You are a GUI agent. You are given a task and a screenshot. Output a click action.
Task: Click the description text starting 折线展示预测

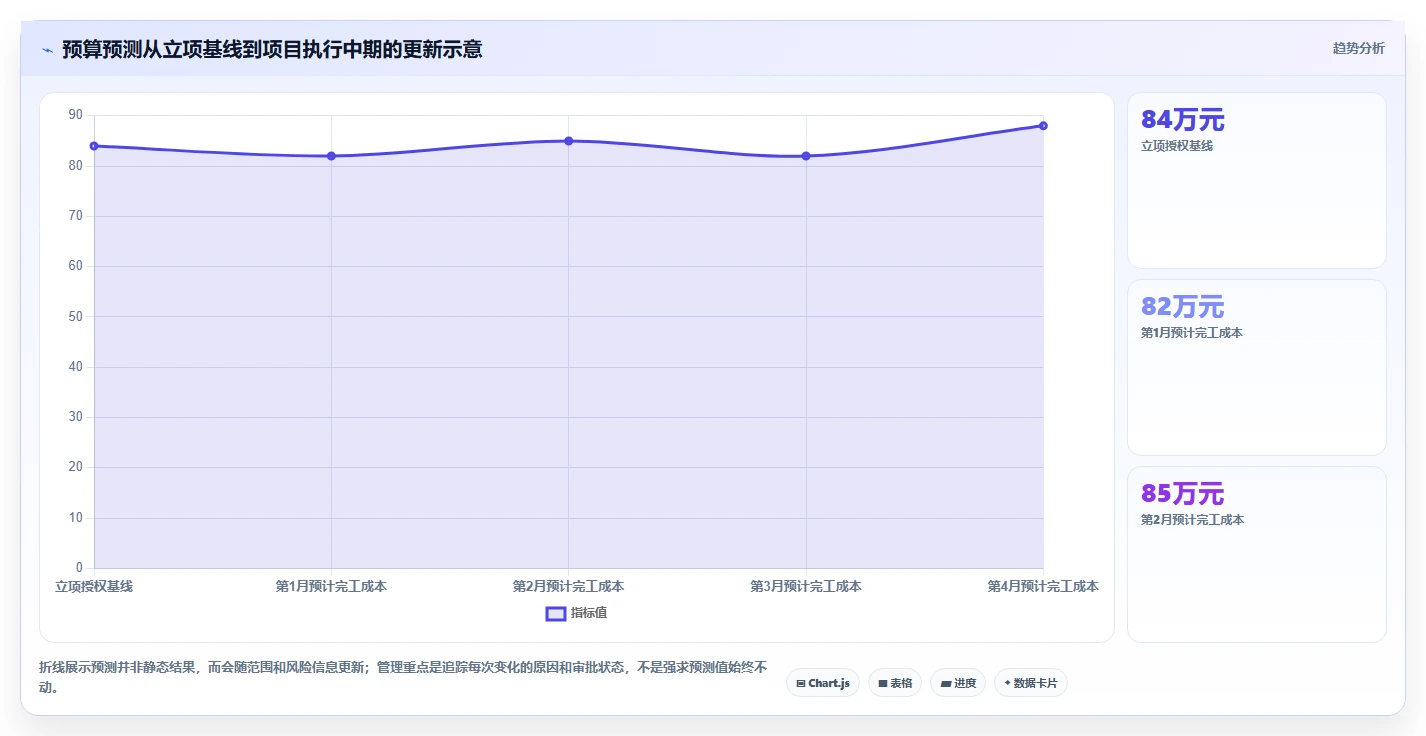tap(403, 677)
